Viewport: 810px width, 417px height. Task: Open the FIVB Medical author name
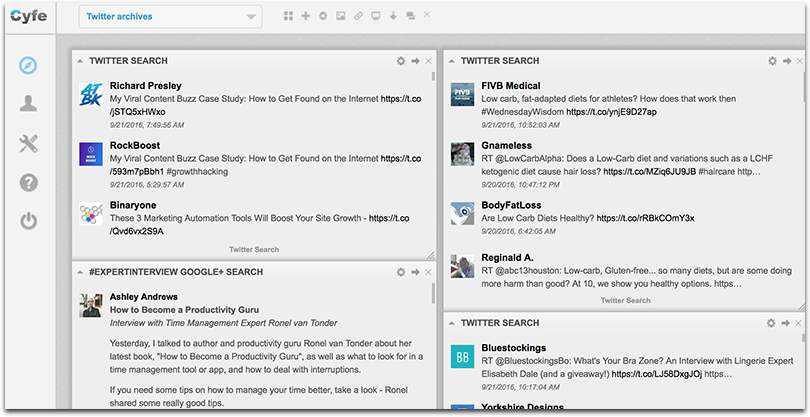(x=511, y=86)
